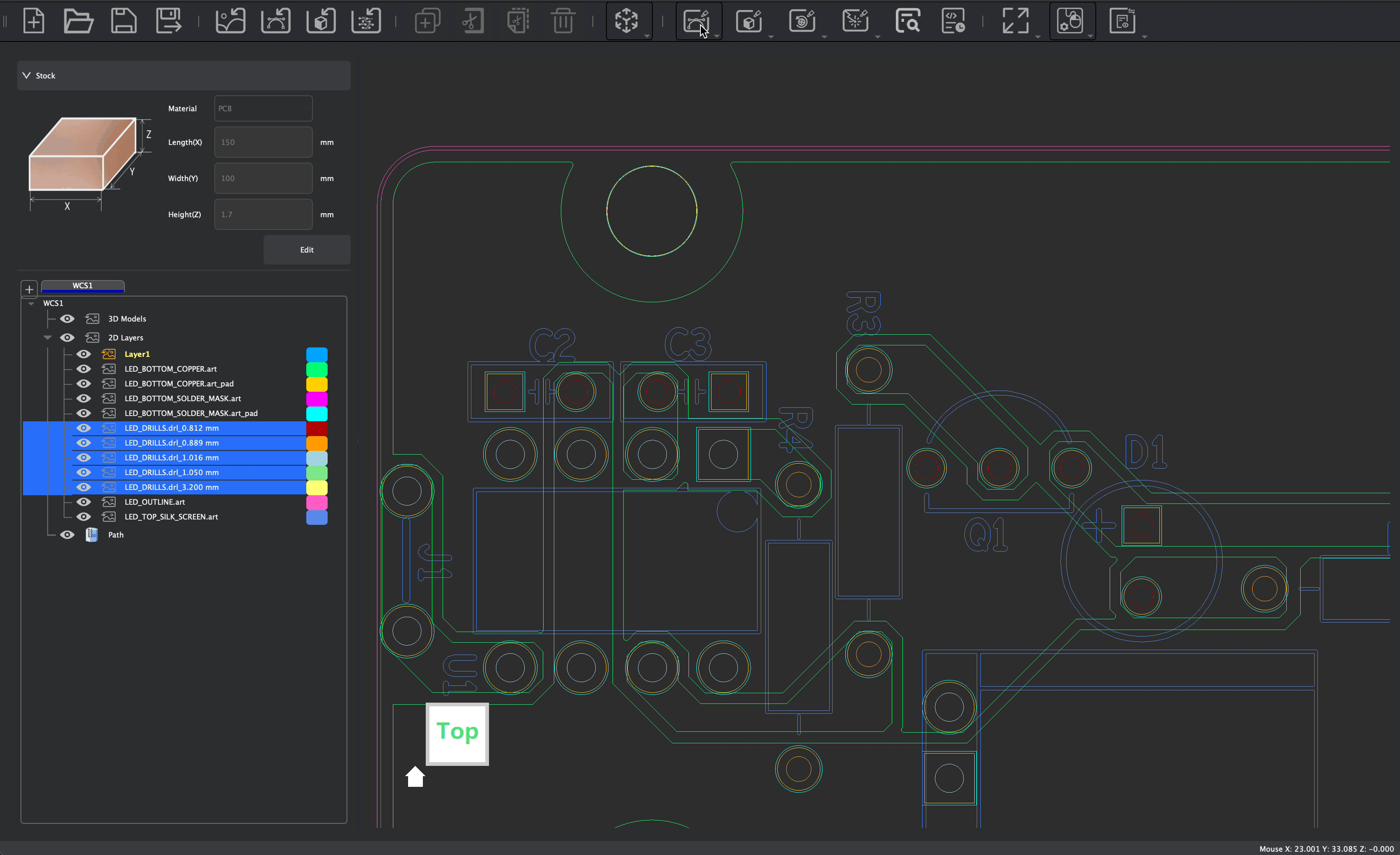
Task: Click the Import 3D model icon
Action: tap(321, 21)
